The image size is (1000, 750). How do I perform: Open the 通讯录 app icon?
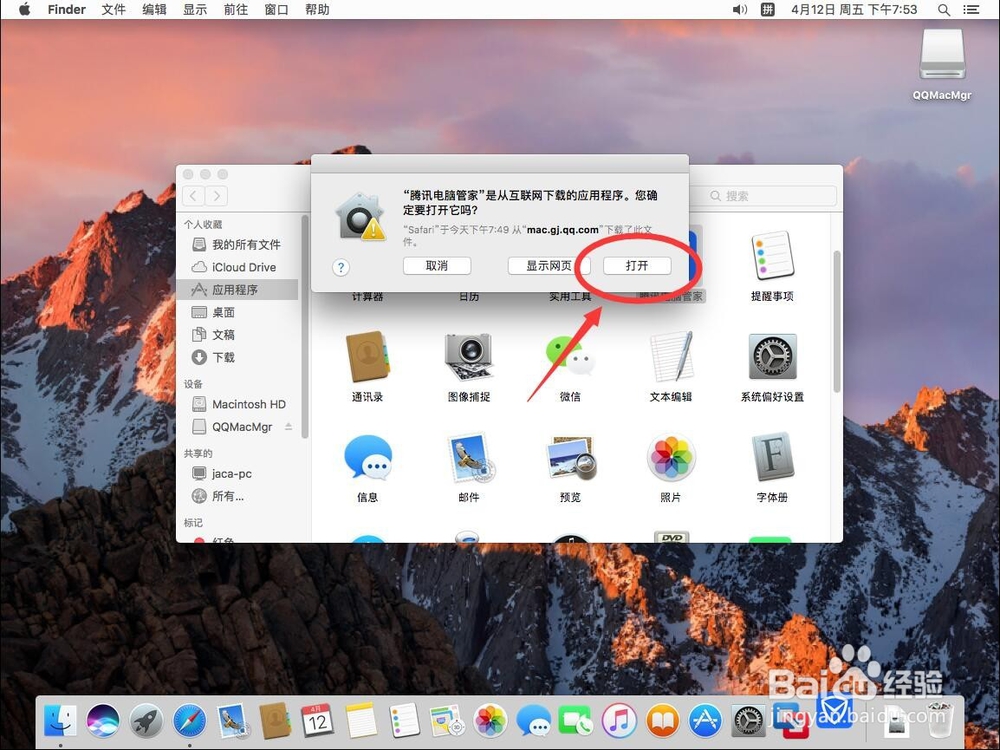tap(367, 357)
